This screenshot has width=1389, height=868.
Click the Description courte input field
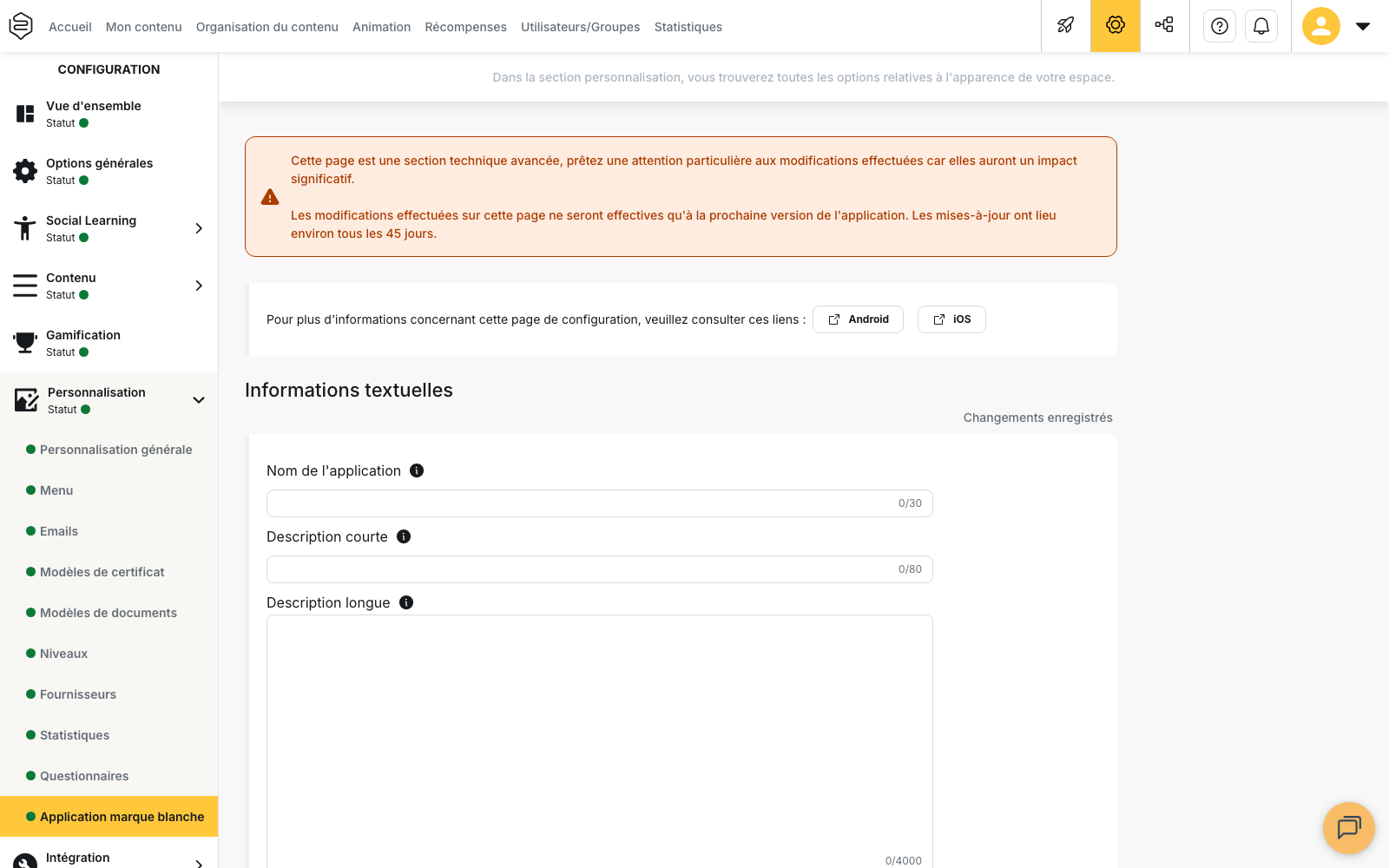(x=600, y=569)
